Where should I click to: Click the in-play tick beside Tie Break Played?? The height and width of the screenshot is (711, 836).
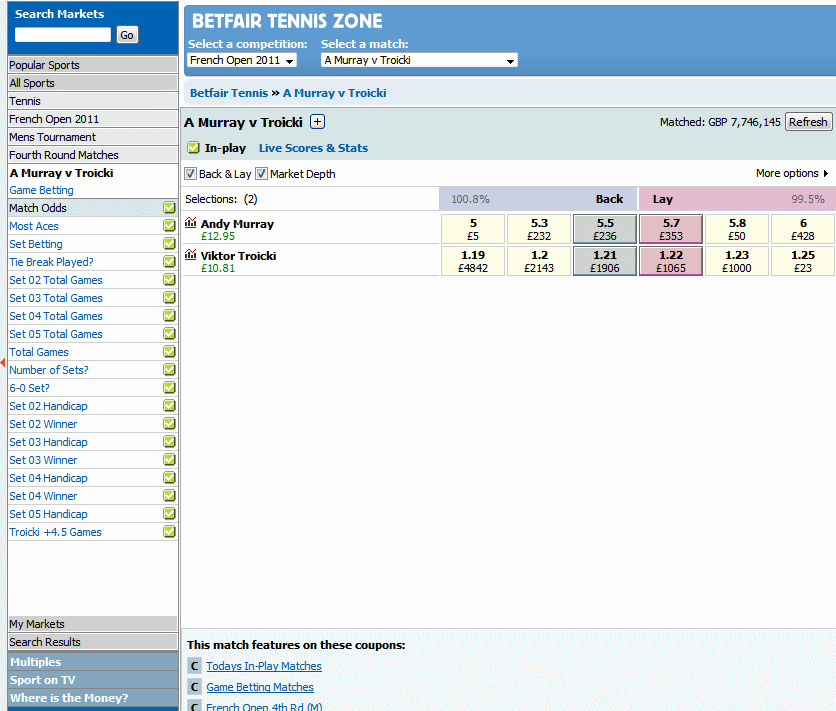[x=170, y=262]
